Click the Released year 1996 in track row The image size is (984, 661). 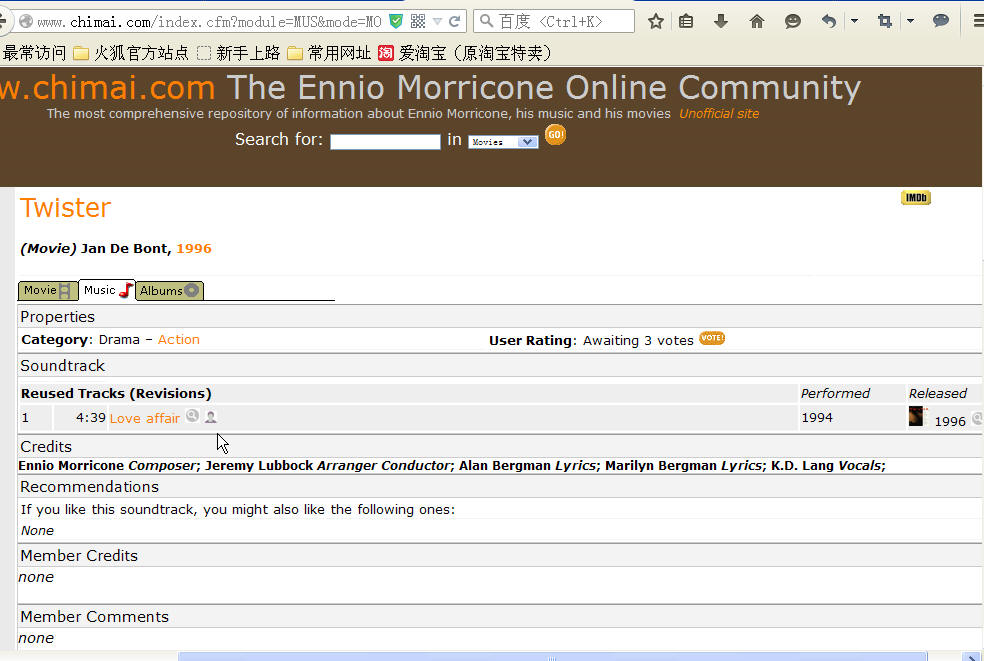tap(950, 422)
